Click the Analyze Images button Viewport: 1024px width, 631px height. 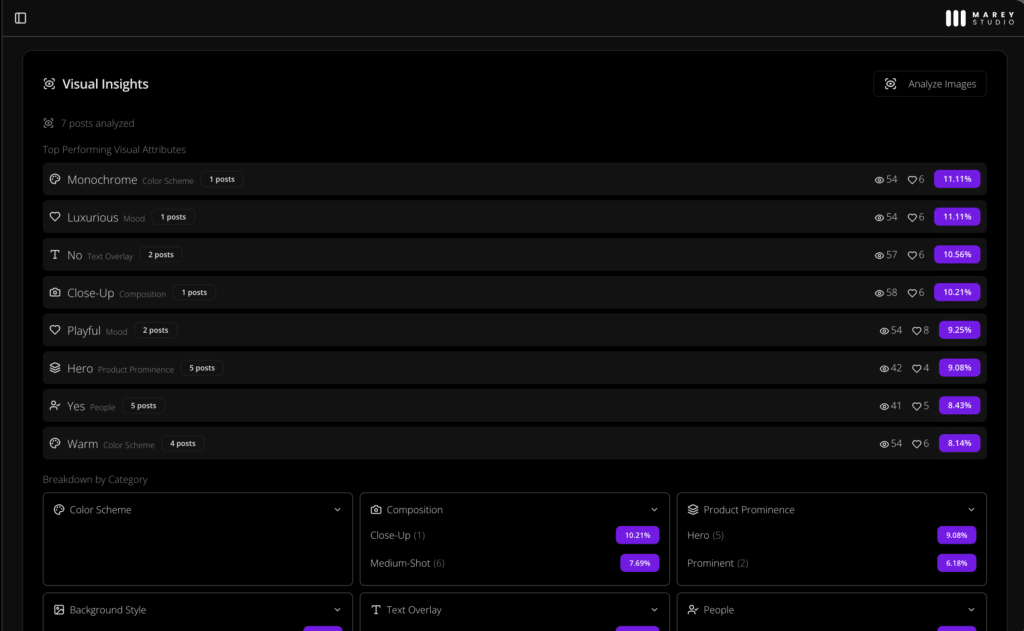pos(929,84)
